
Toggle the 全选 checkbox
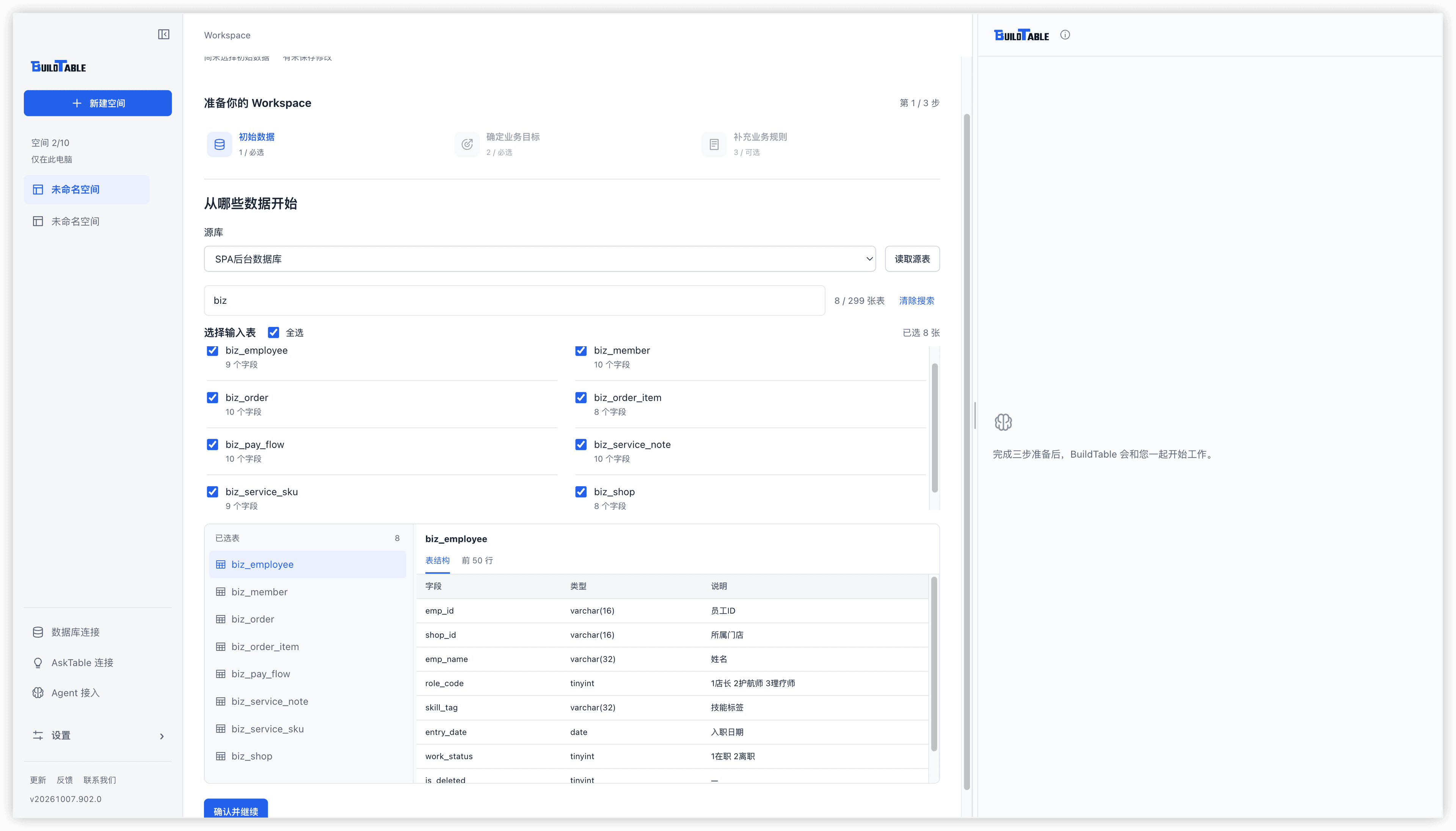(273, 332)
